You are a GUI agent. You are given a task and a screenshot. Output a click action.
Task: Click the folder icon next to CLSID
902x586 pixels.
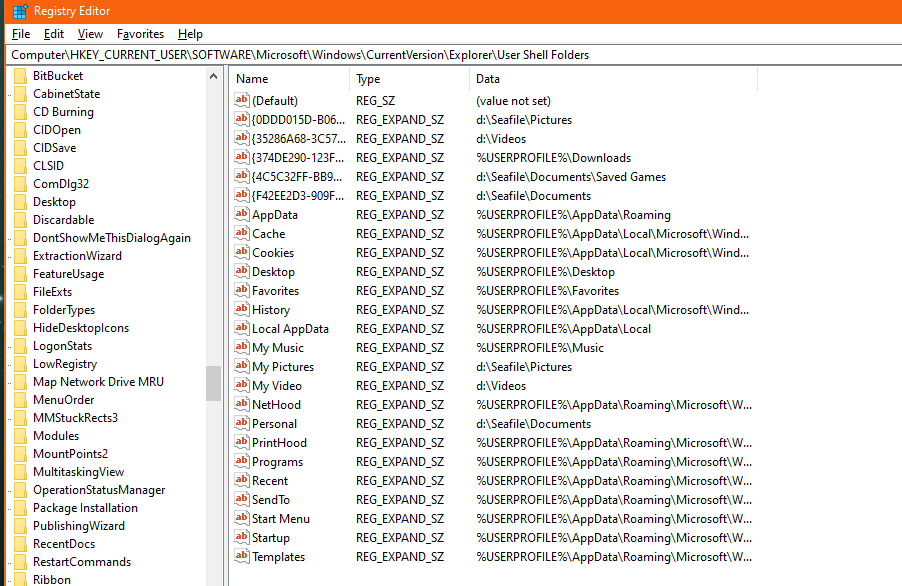pyautogui.click(x=22, y=165)
